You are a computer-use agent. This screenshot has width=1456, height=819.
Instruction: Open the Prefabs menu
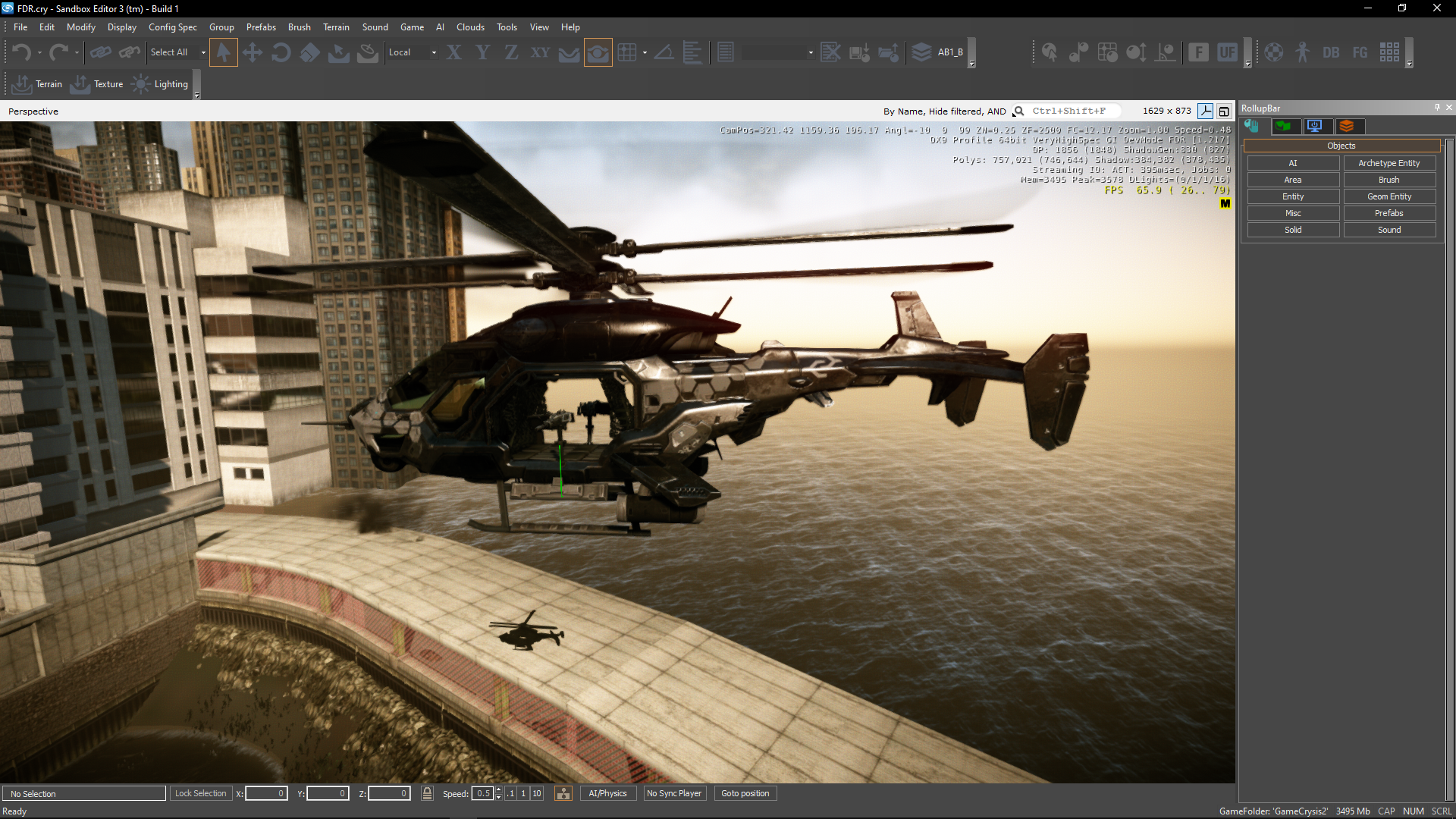261,27
